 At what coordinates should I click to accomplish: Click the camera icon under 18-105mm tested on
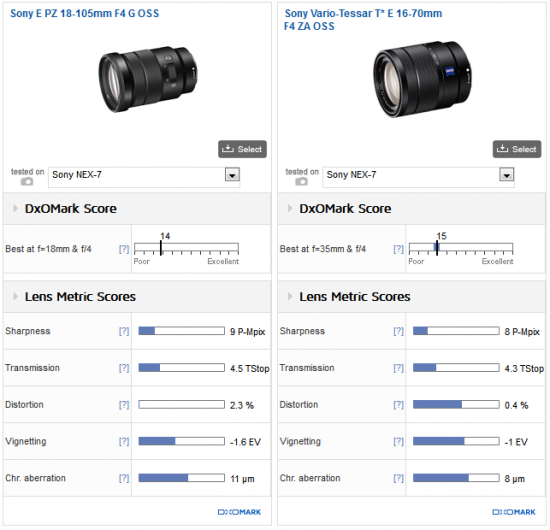[27, 181]
